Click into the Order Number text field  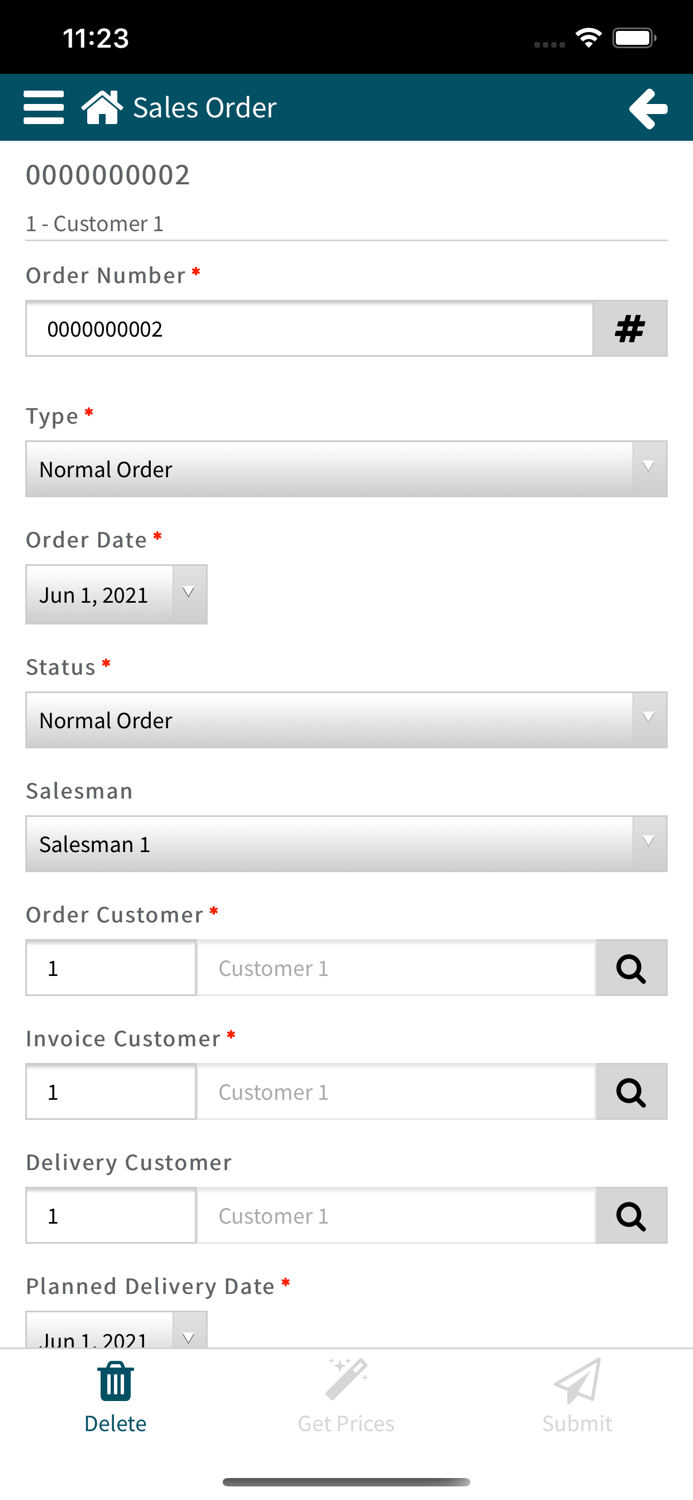310,328
